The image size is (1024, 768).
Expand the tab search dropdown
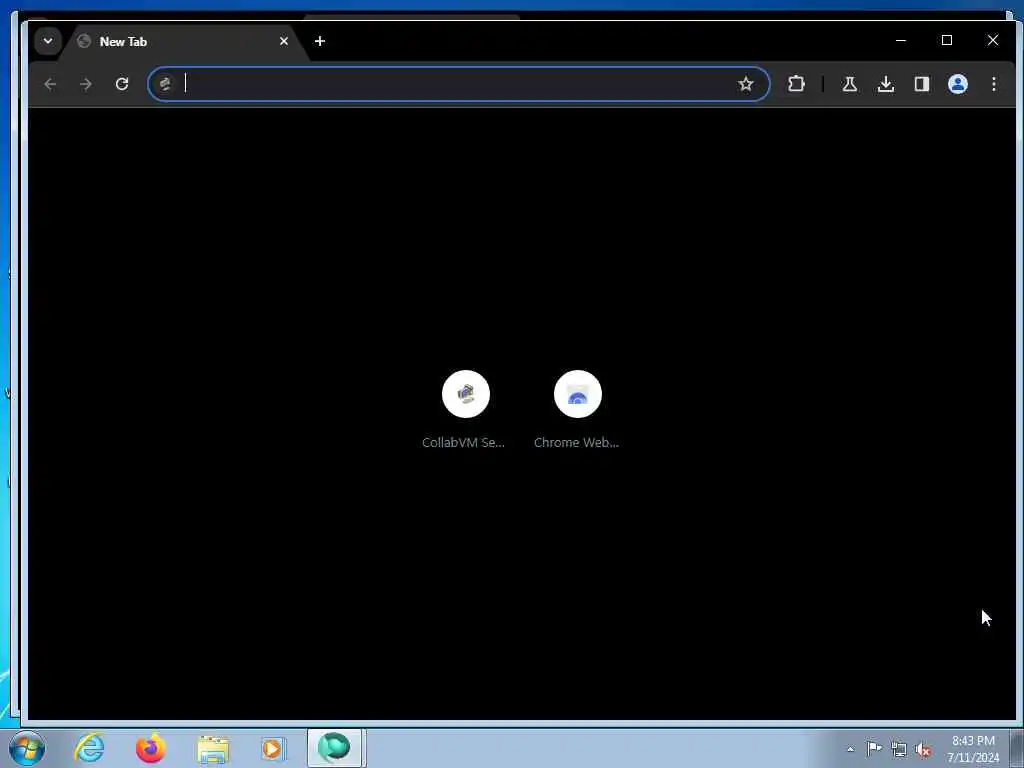pos(48,41)
